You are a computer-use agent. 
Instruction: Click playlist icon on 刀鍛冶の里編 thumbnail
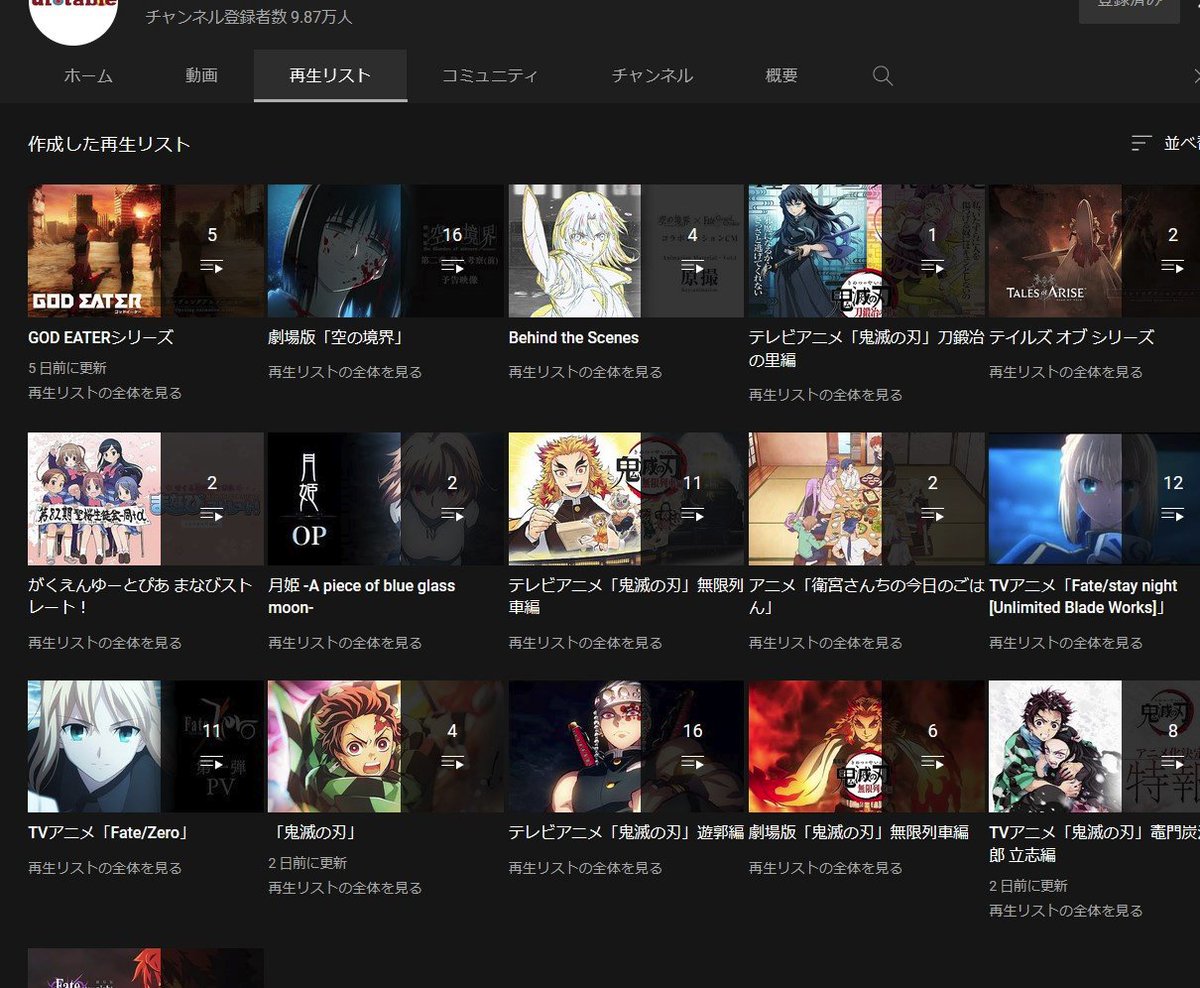[x=932, y=266]
